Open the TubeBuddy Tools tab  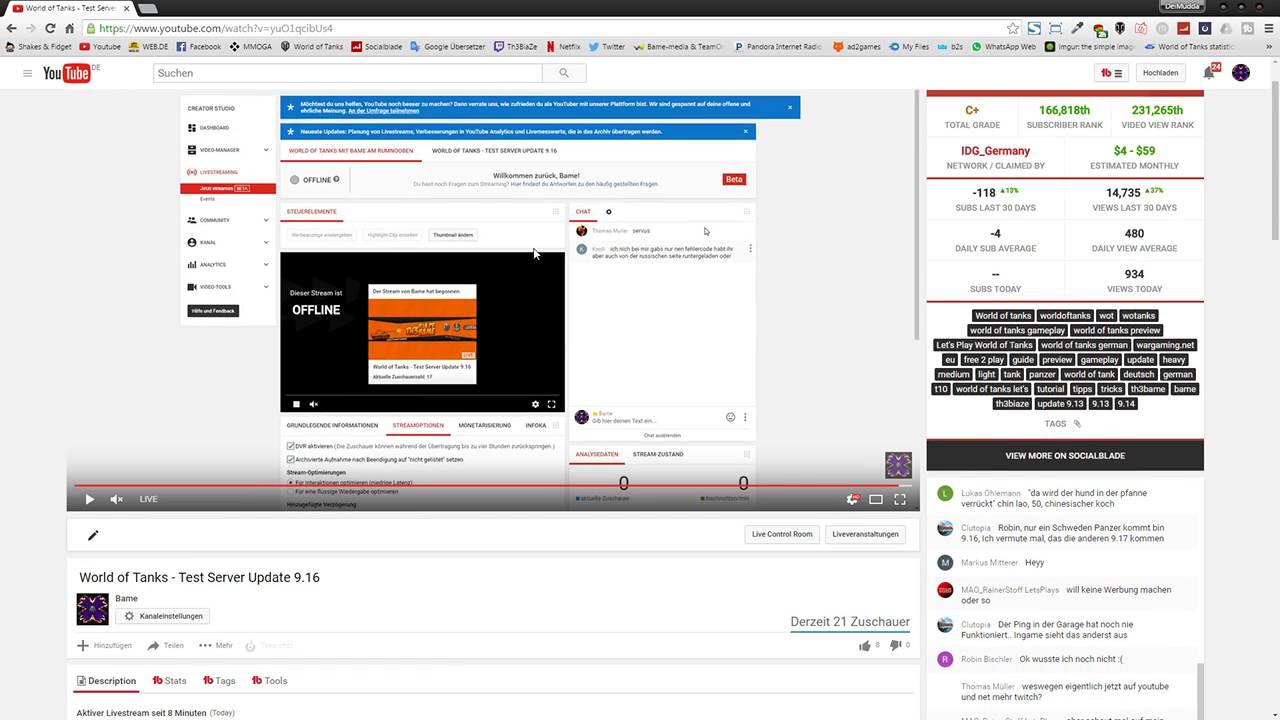click(269, 681)
